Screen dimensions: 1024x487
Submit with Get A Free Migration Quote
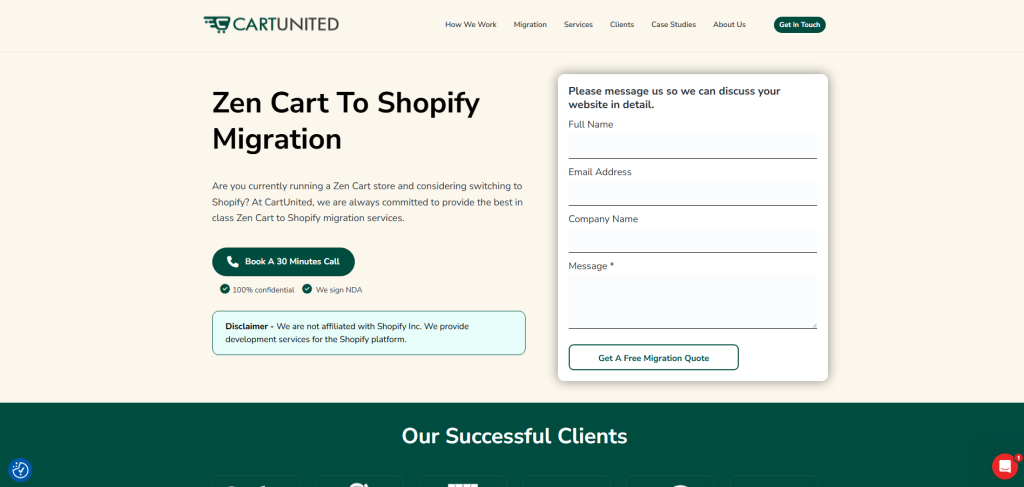[x=654, y=358]
